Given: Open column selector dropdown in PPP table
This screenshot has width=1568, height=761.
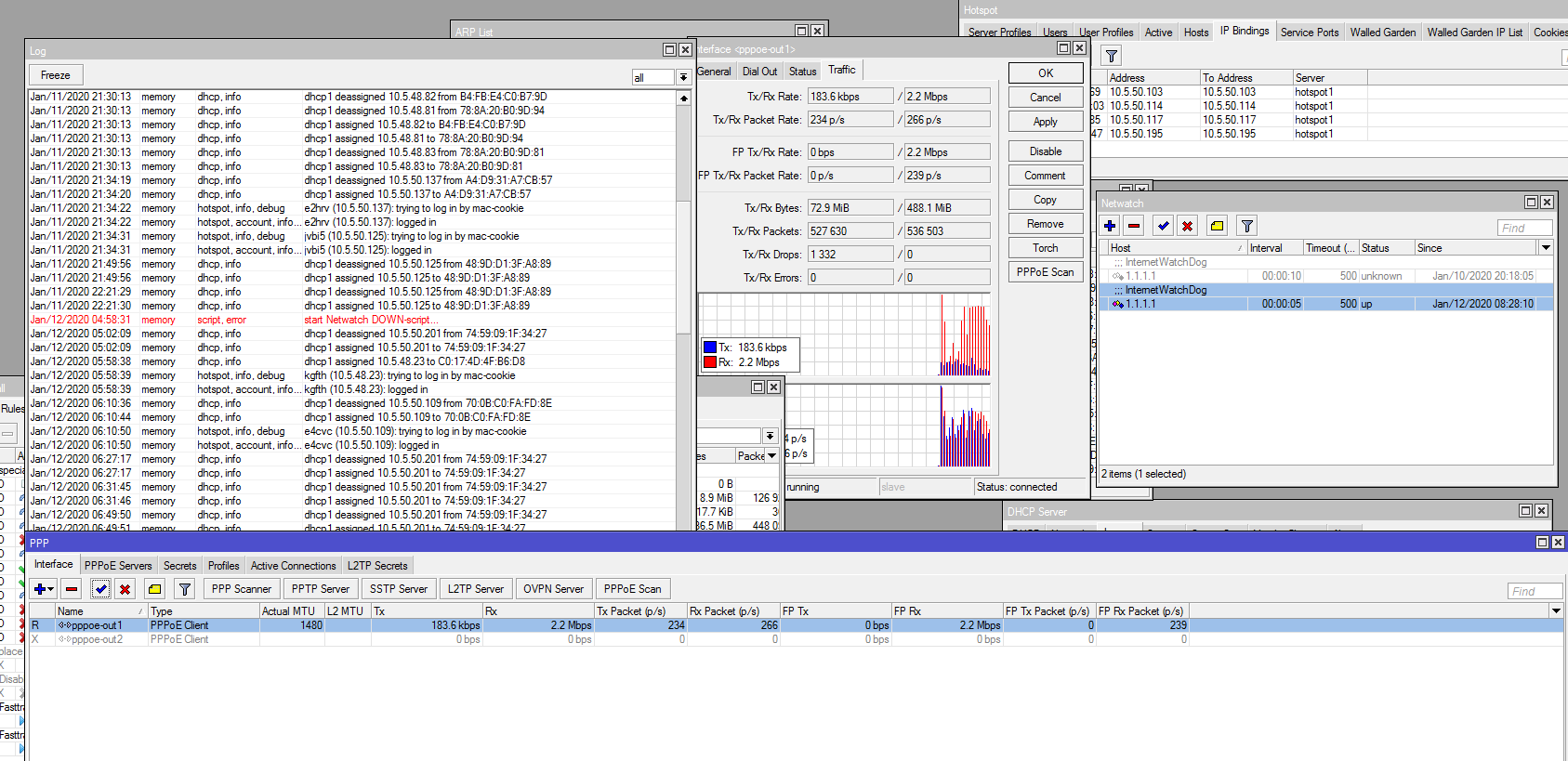Looking at the screenshot, I should [1556, 610].
